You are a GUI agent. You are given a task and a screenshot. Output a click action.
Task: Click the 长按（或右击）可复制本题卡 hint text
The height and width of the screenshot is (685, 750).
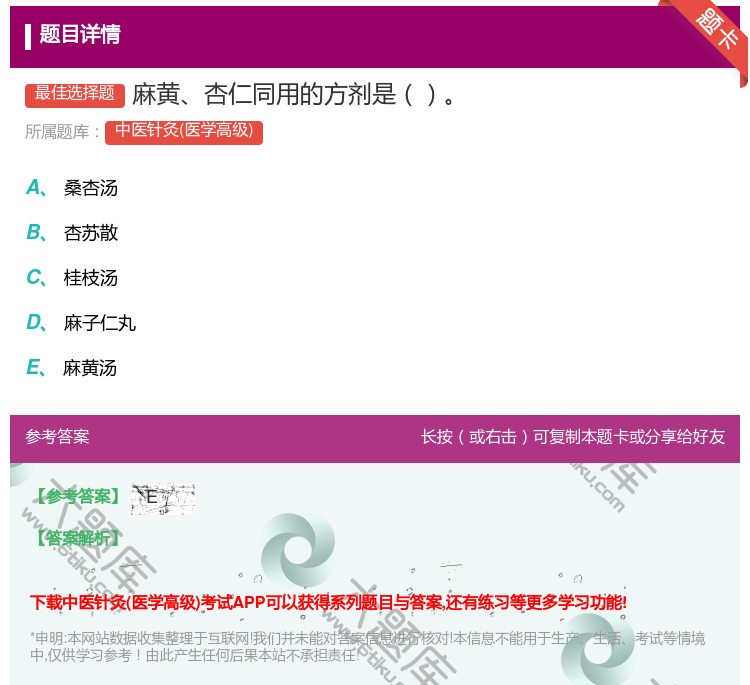(x=573, y=437)
